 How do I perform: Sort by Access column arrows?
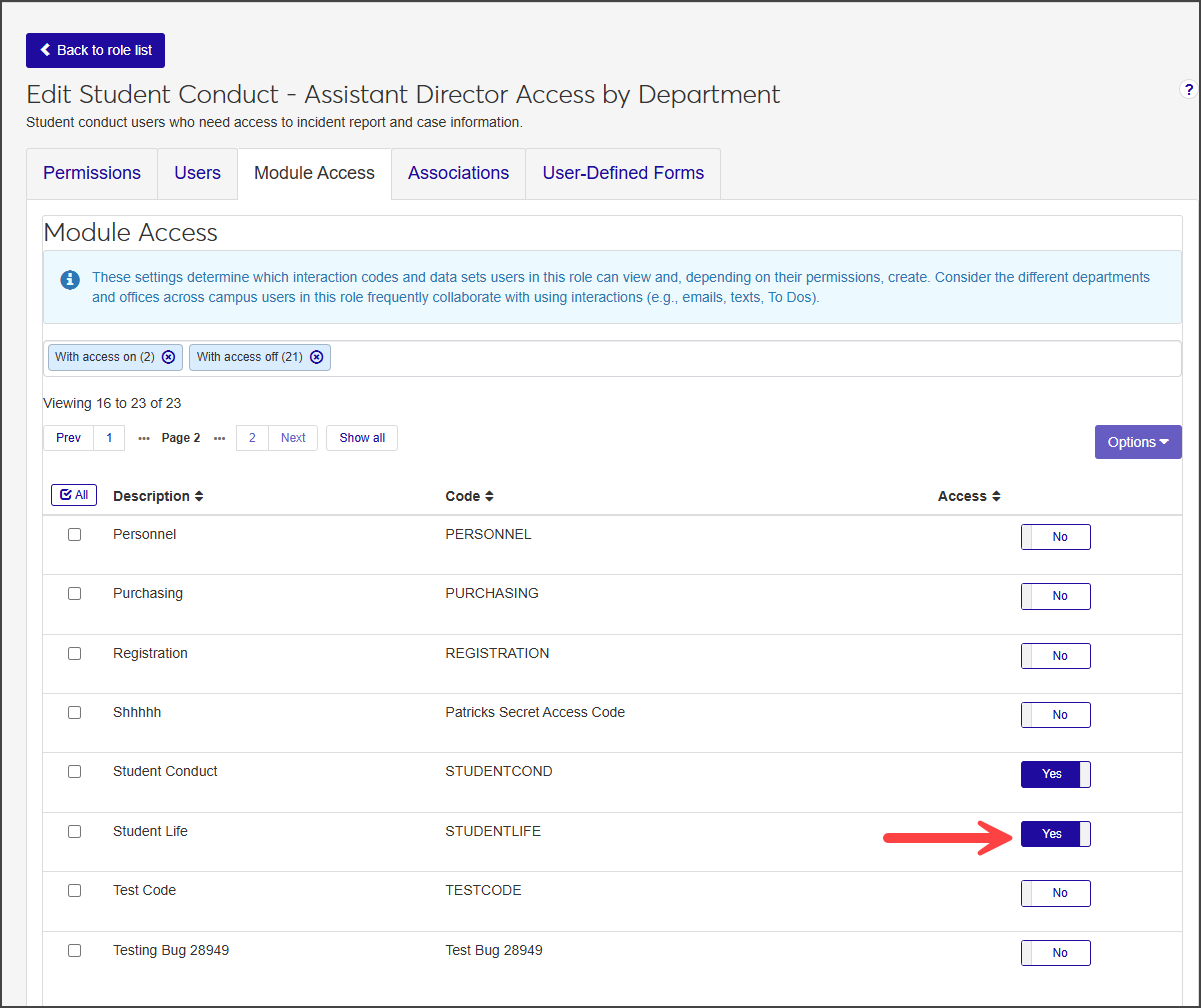coord(996,496)
